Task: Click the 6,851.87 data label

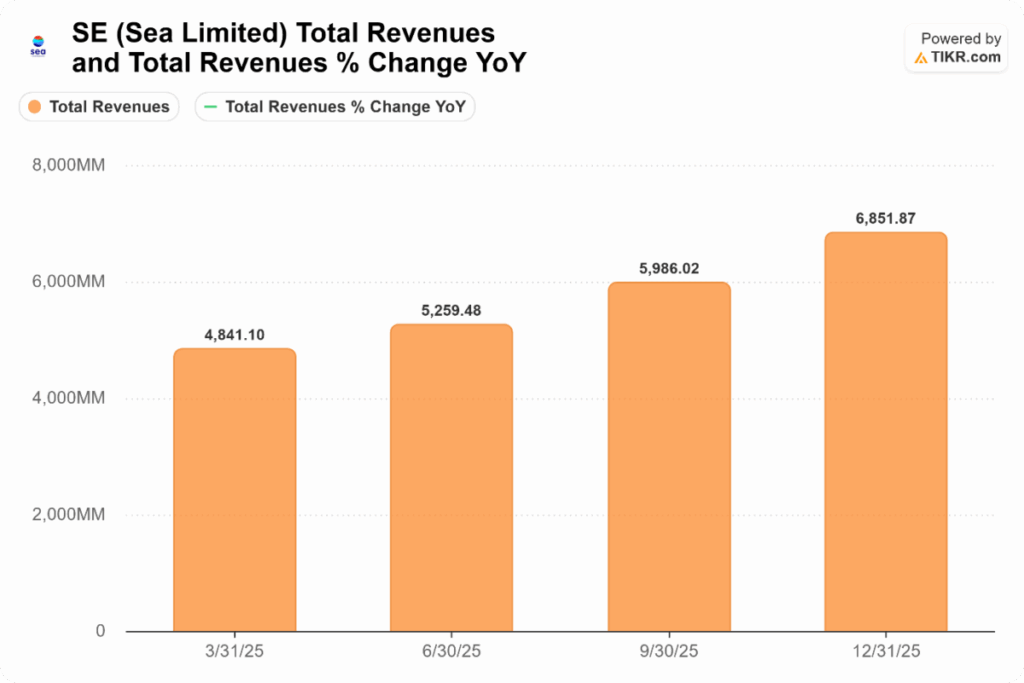Action: [x=885, y=218]
